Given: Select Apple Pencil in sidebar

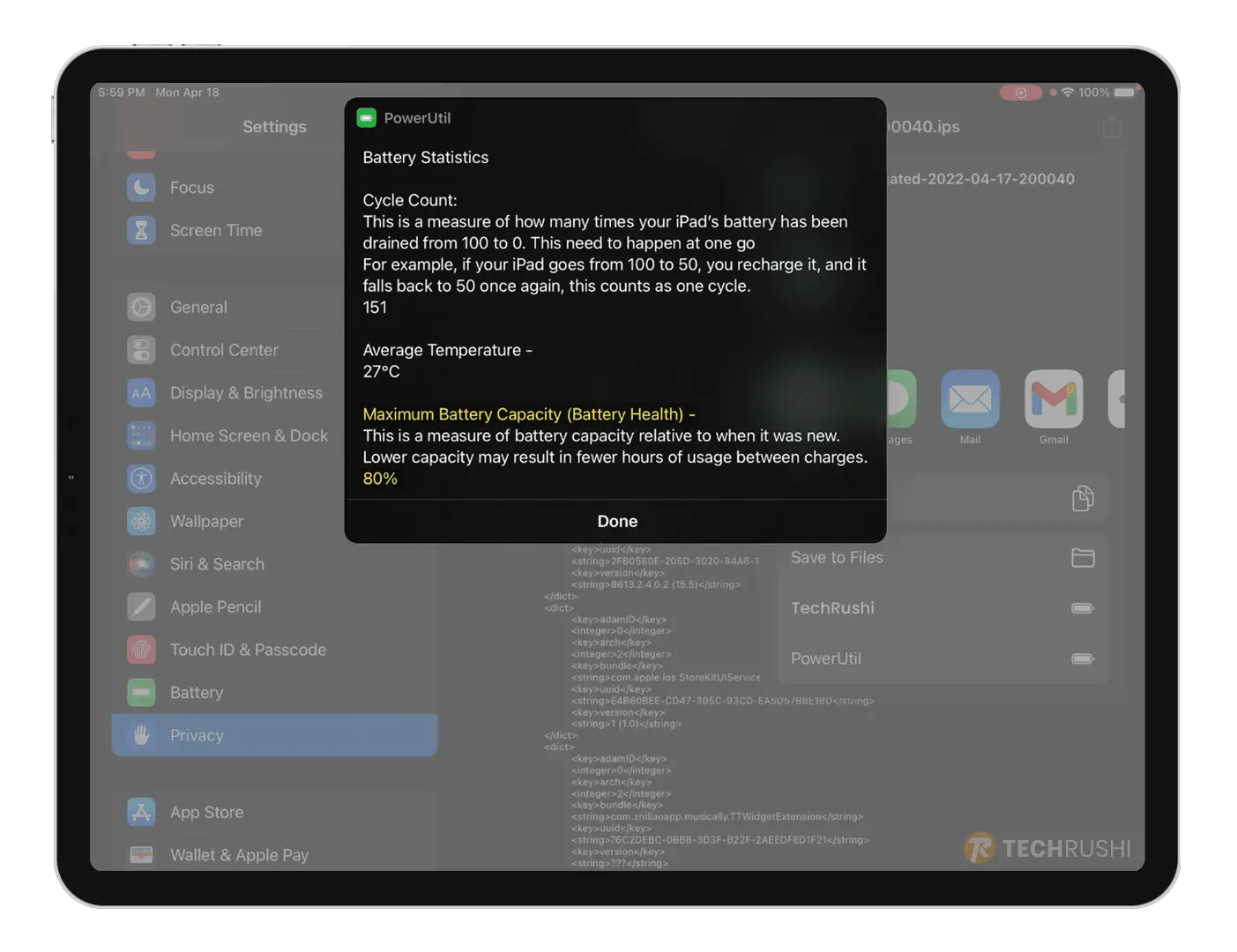Looking at the screenshot, I should (x=275, y=606).
